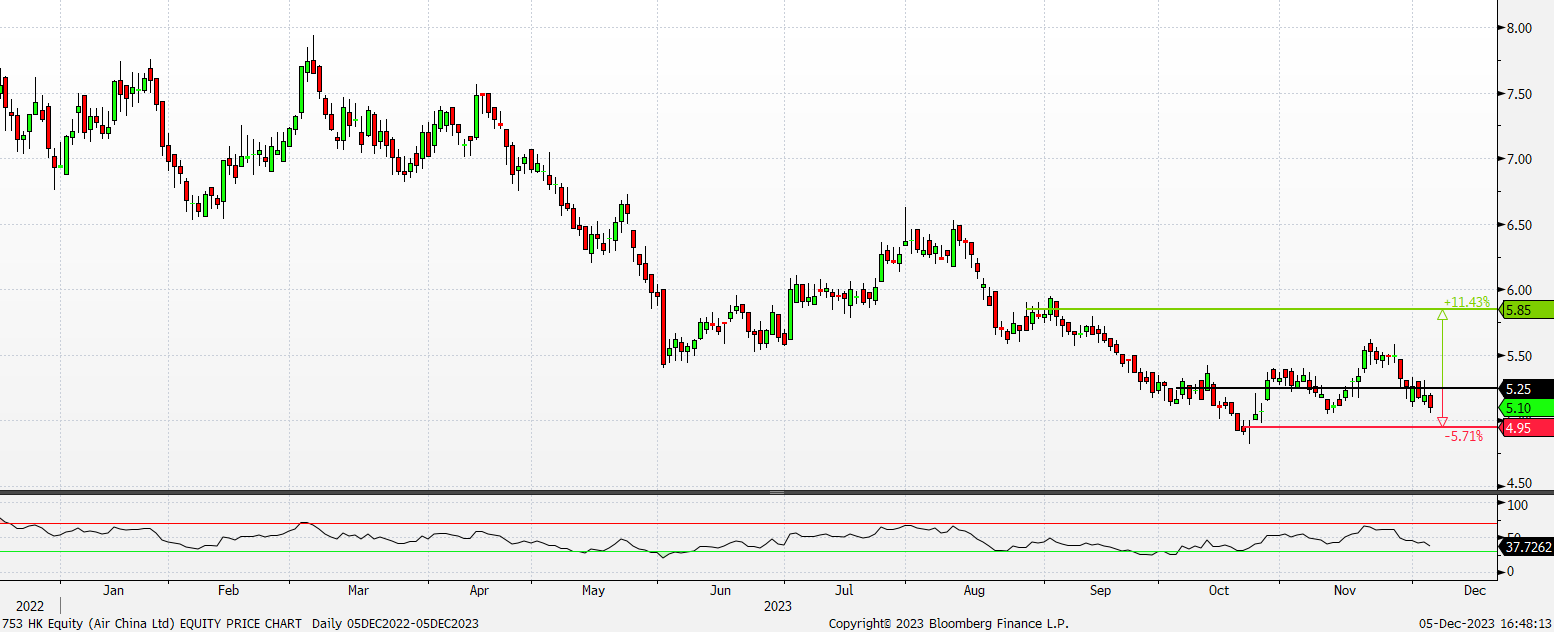The image size is (1554, 632).
Task: Click the 8.00 label on price axis
Action: [1520, 29]
